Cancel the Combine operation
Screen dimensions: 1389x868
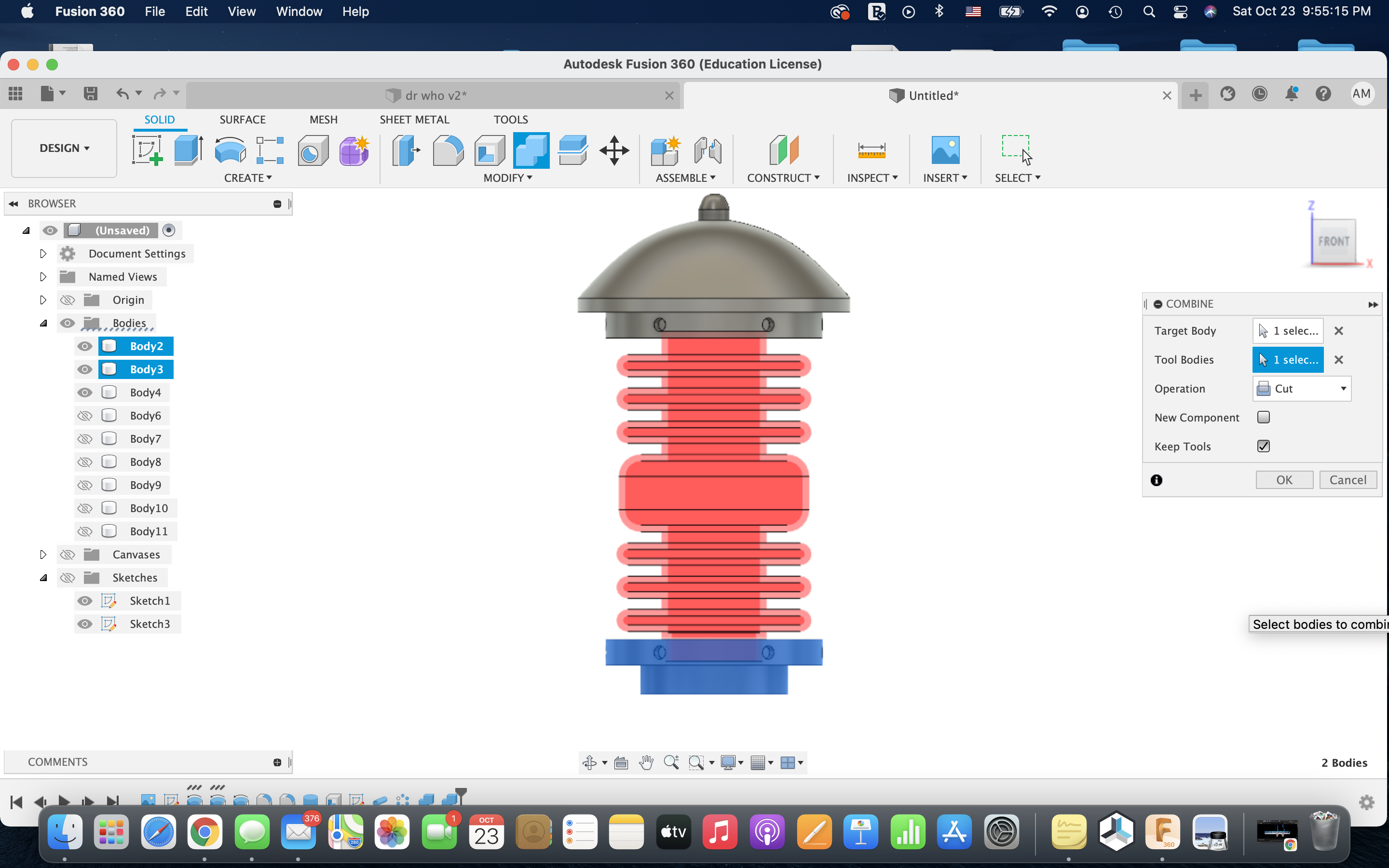click(x=1348, y=479)
